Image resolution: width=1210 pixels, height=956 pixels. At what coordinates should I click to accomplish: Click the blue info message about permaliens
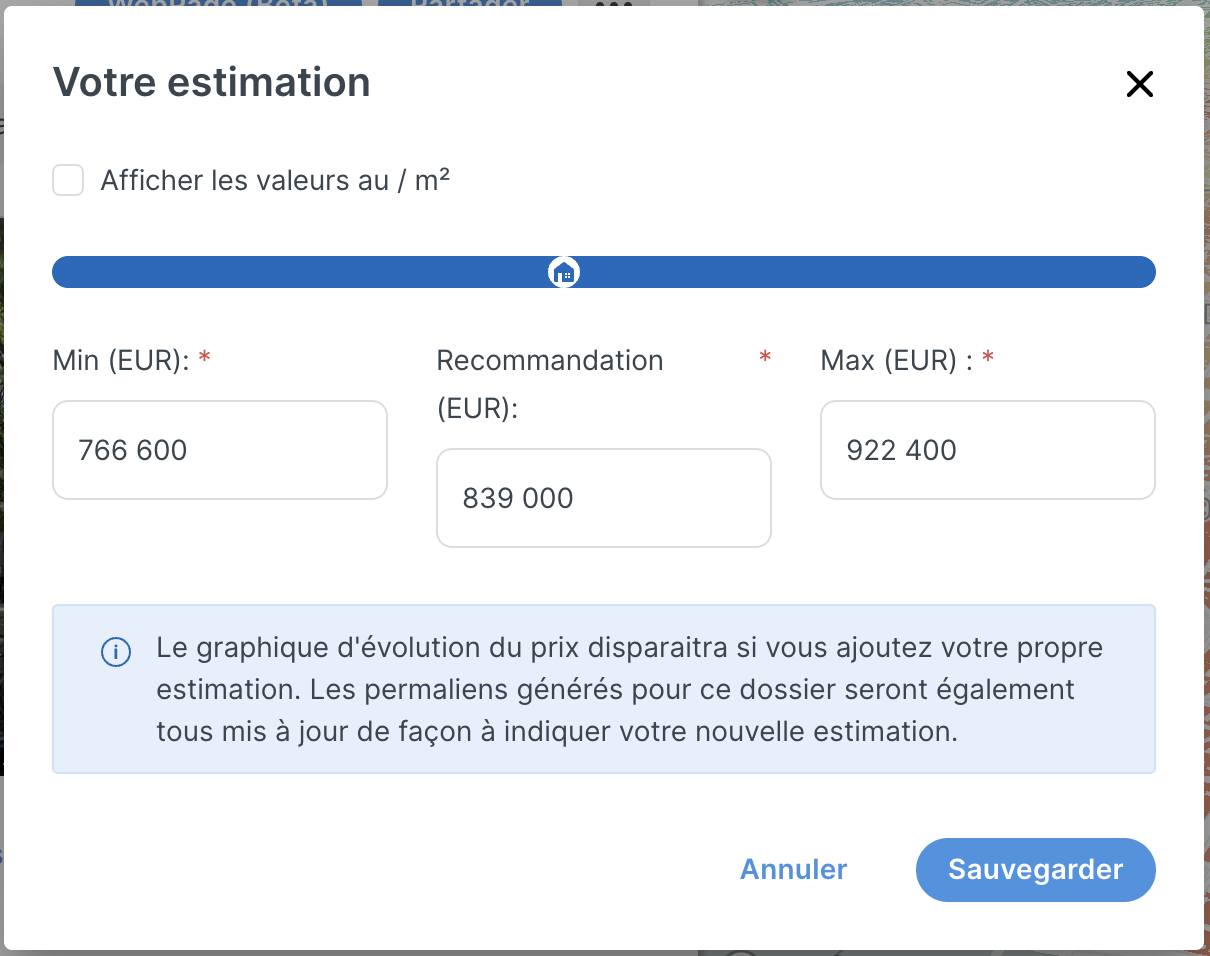click(604, 689)
